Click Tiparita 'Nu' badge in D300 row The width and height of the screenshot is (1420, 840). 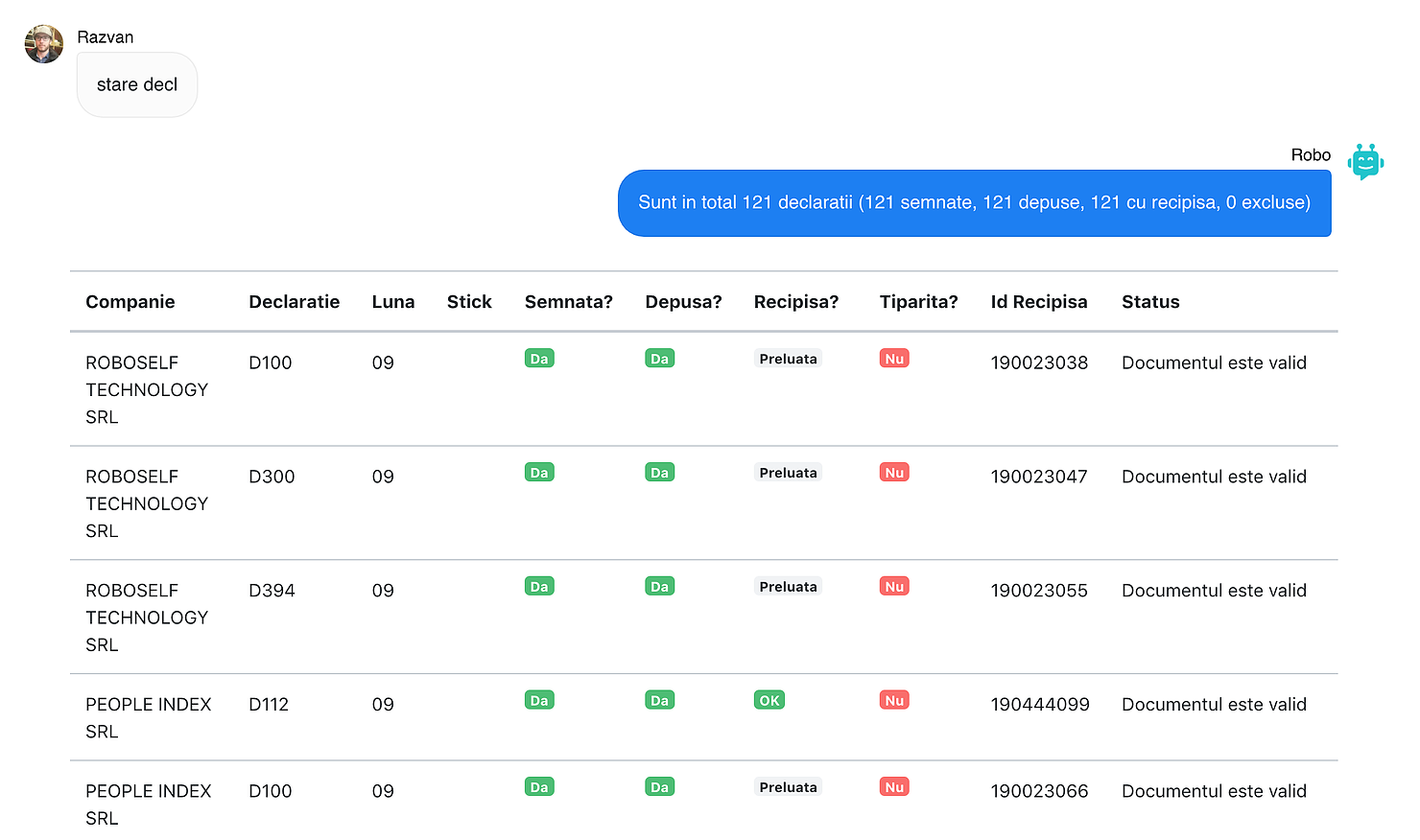894,473
